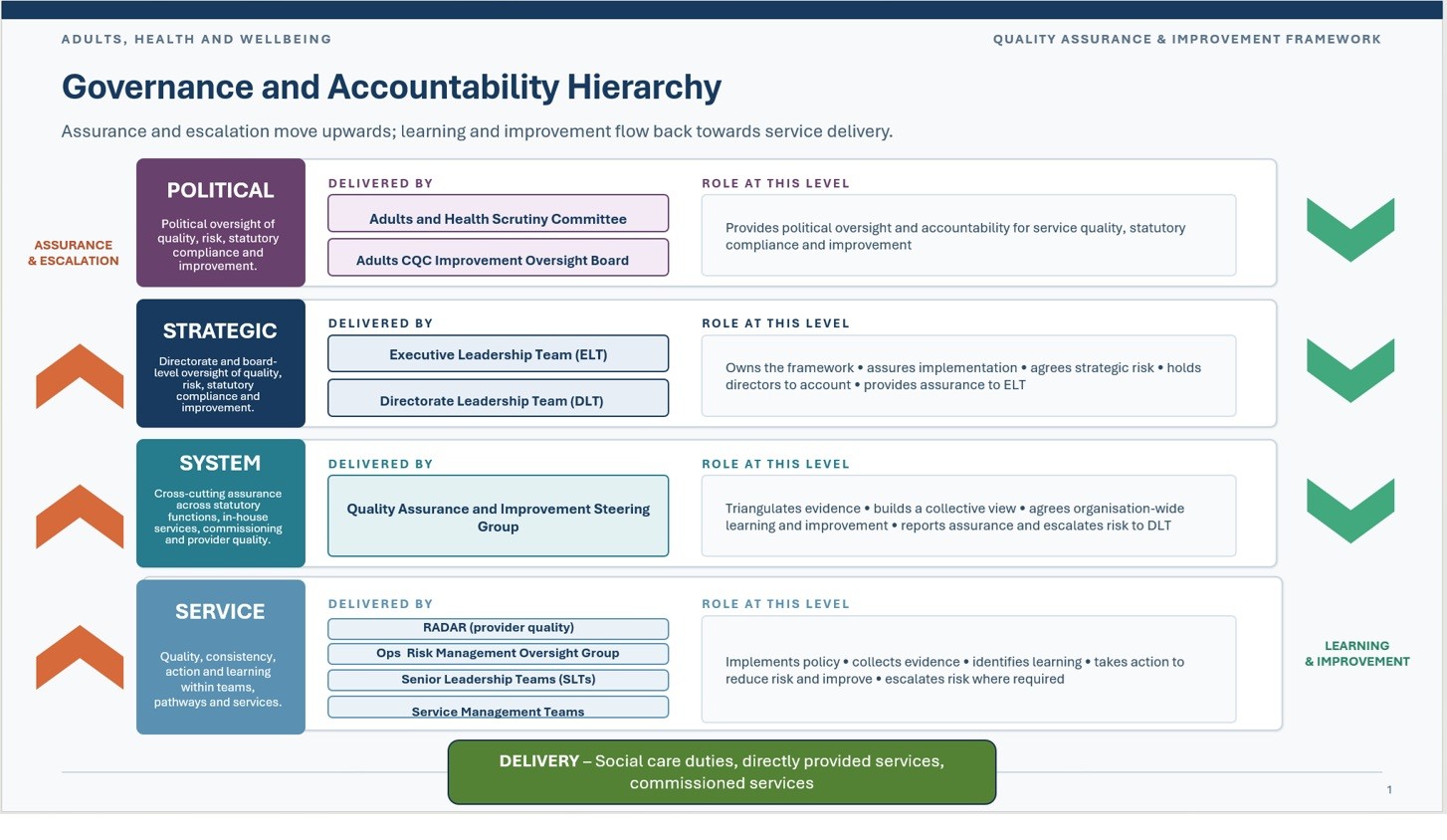Viewport: 1447px width, 840px height.
Task: Select the orange up chevron beside SYSTEM
Action: tap(80, 517)
